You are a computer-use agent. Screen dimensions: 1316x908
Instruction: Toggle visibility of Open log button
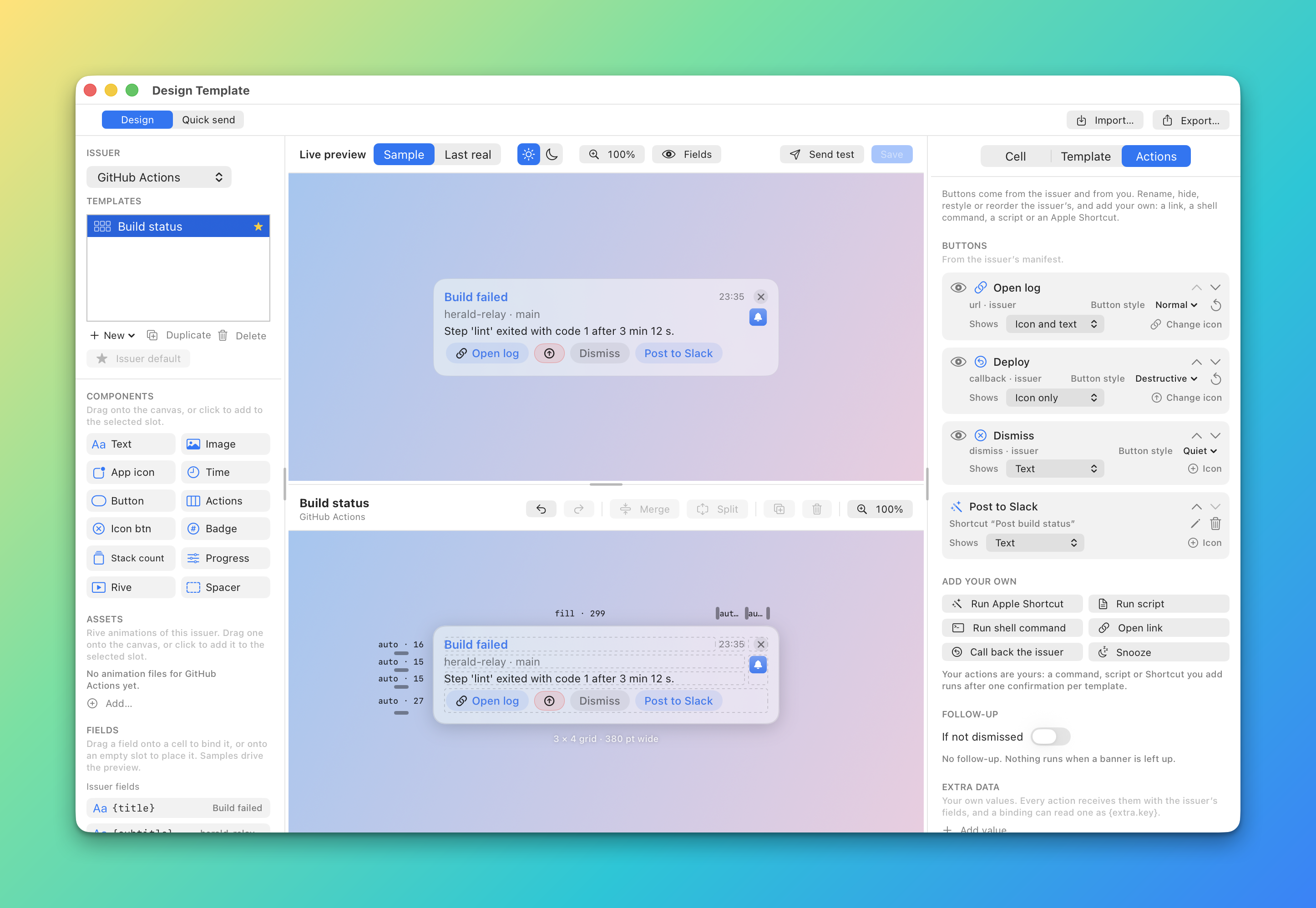958,288
